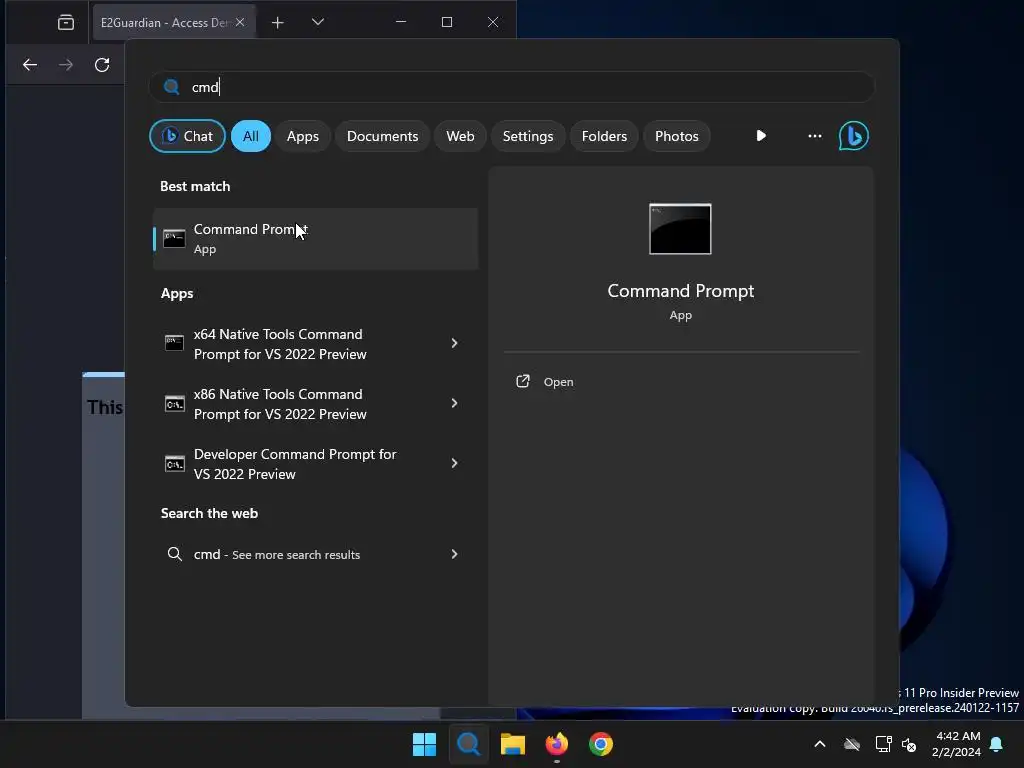Click the Open external-link icon
The height and width of the screenshot is (768, 1024).
(x=522, y=381)
